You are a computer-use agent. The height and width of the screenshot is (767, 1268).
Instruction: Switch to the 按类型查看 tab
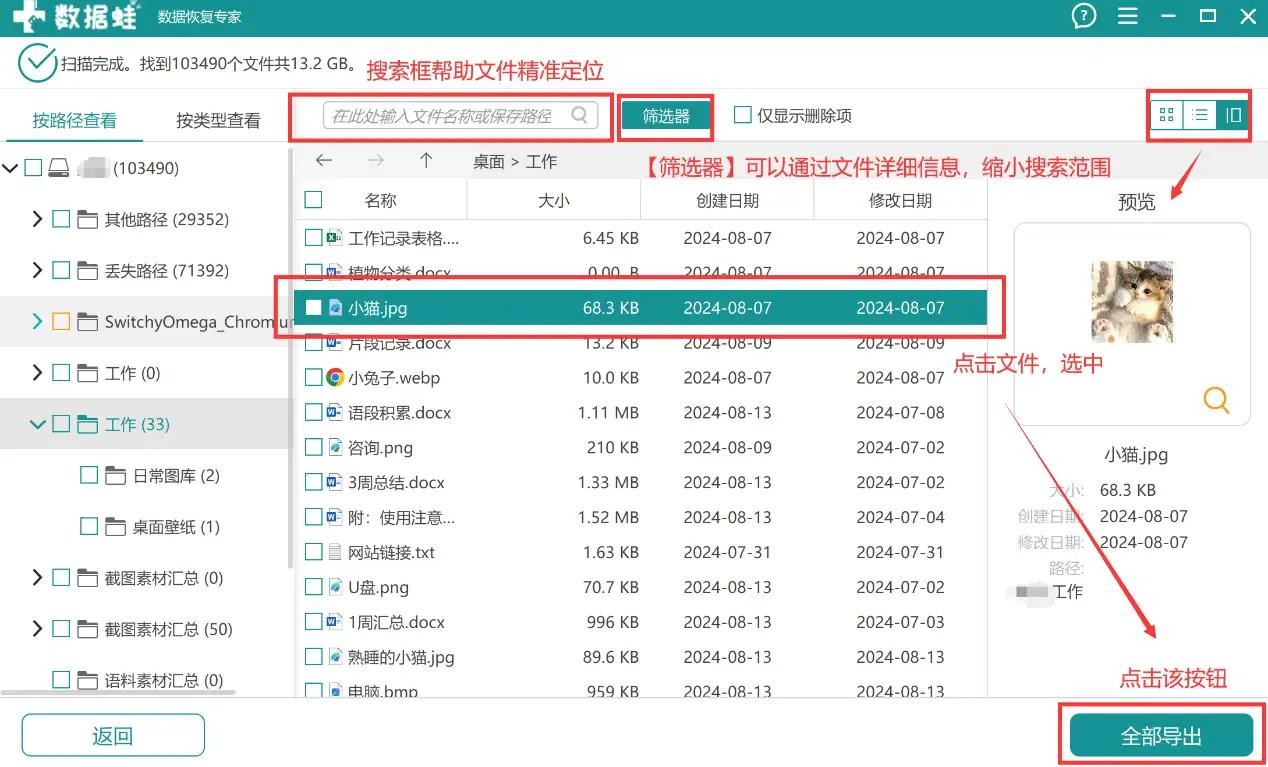pyautogui.click(x=218, y=120)
